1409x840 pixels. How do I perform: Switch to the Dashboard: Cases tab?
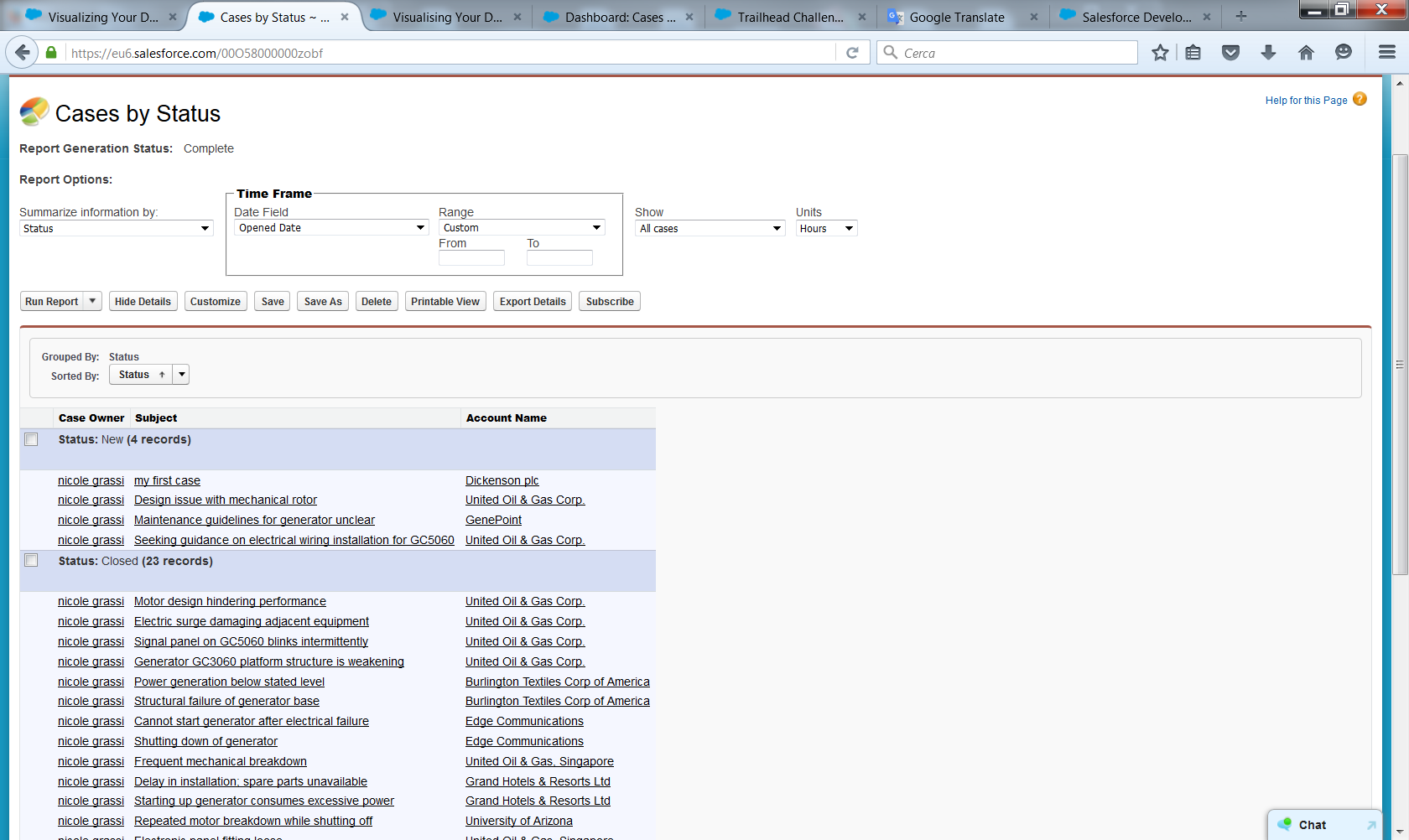click(619, 17)
